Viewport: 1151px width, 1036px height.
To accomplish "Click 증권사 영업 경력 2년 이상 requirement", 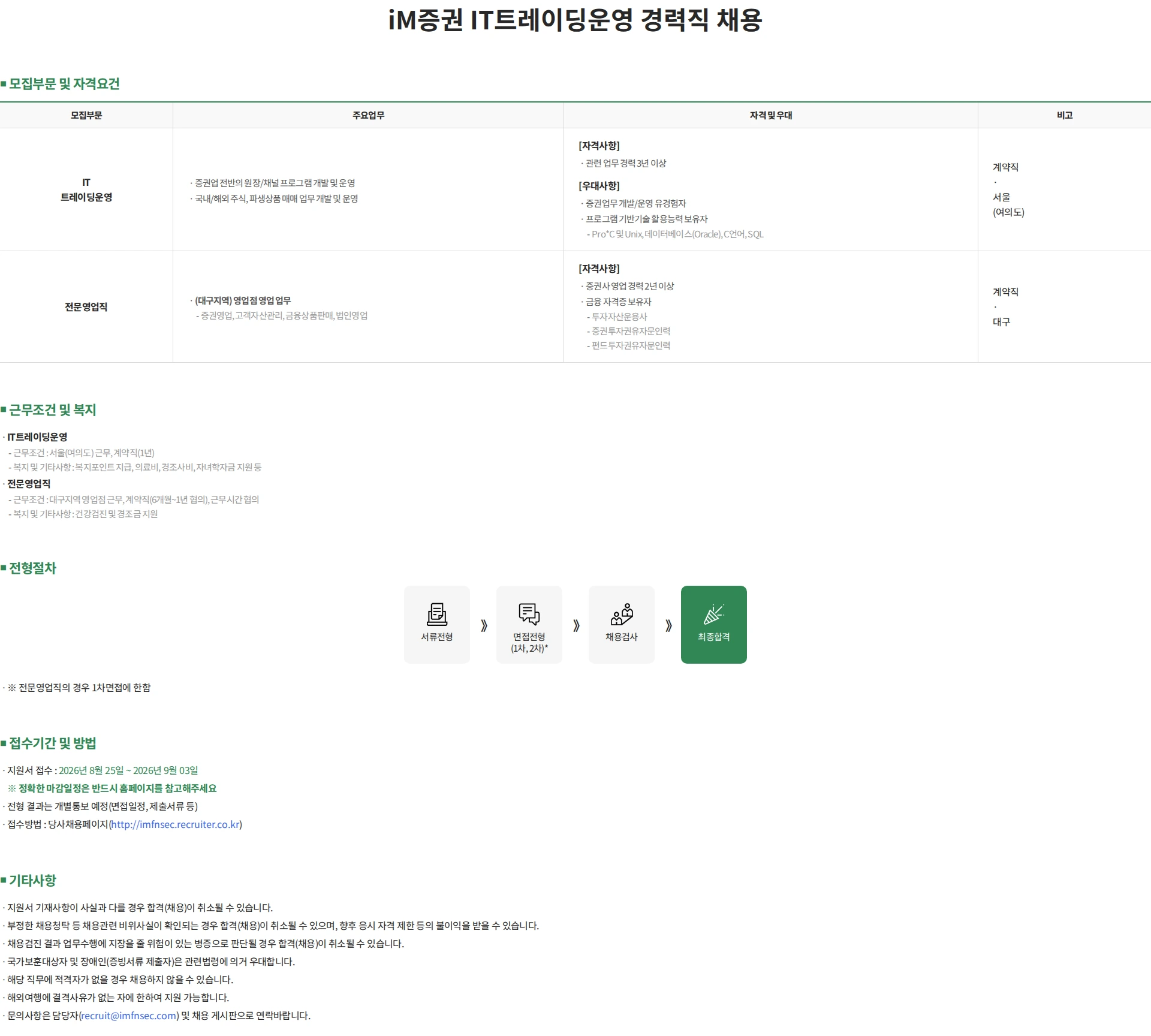I will pos(629,286).
